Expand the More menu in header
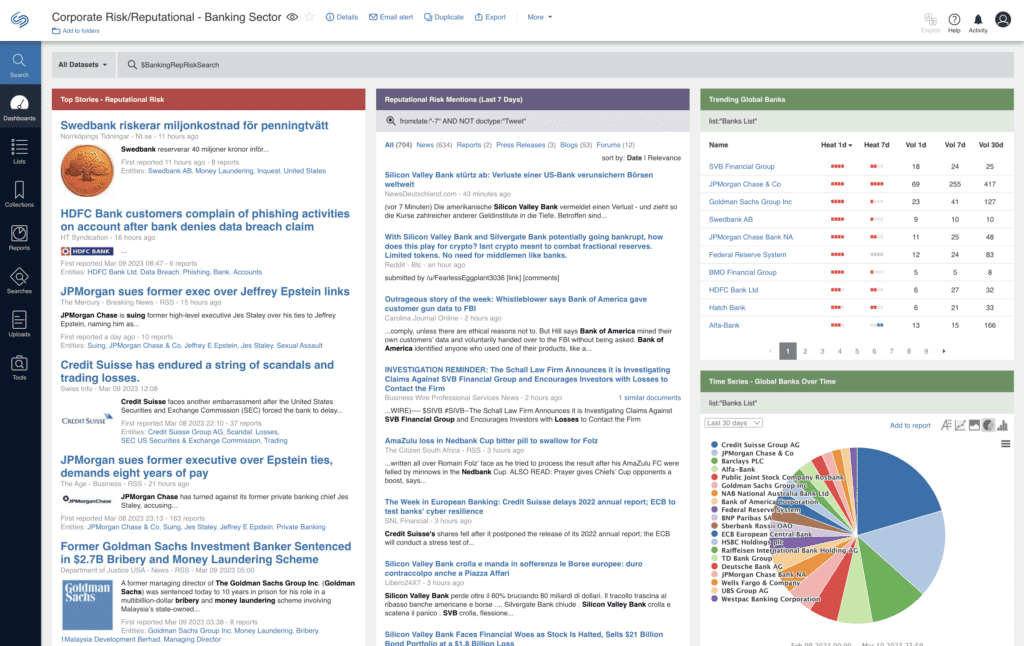This screenshot has height=646, width=1024. pos(539,17)
